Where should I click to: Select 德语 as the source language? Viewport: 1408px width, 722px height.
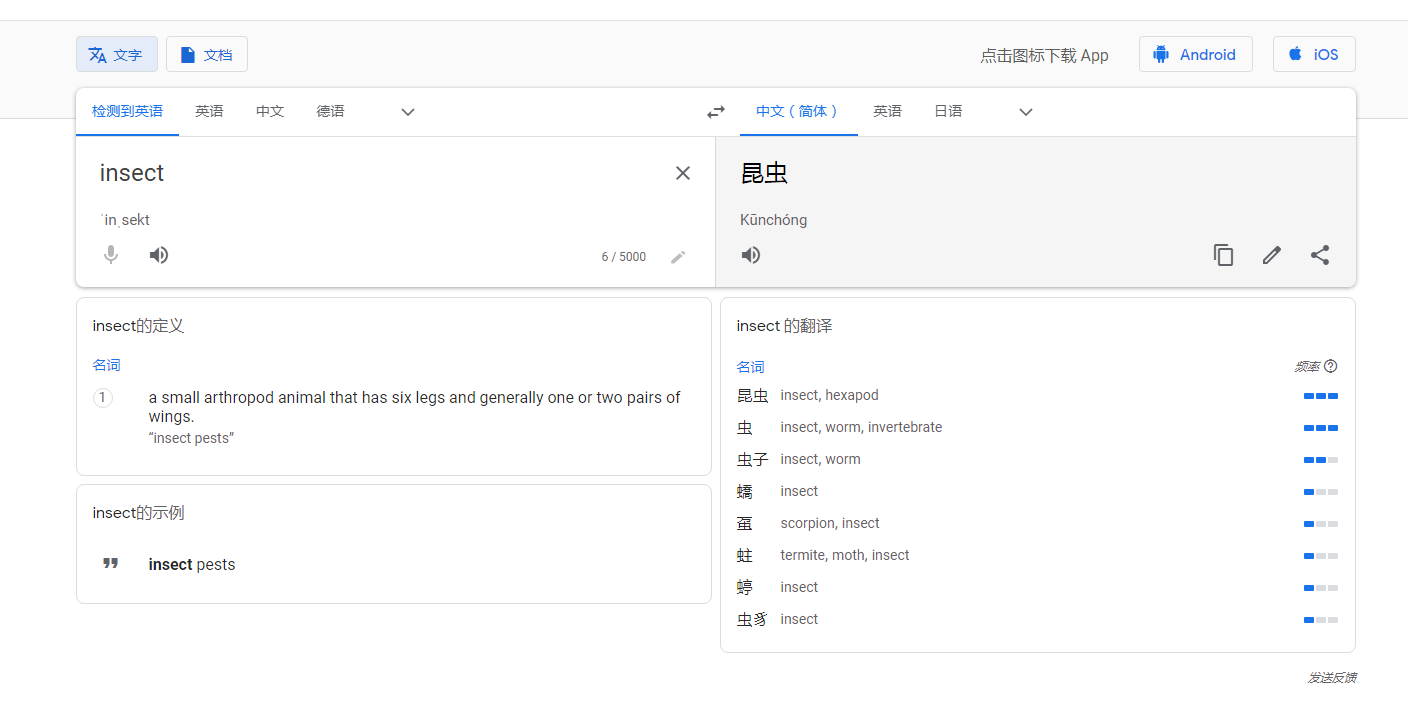pyautogui.click(x=331, y=111)
